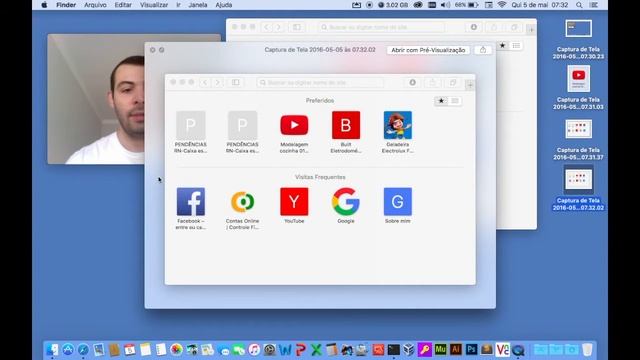This screenshot has height=360, width=640.
Task: Click the Quick Look expand window button
Action: (162, 50)
